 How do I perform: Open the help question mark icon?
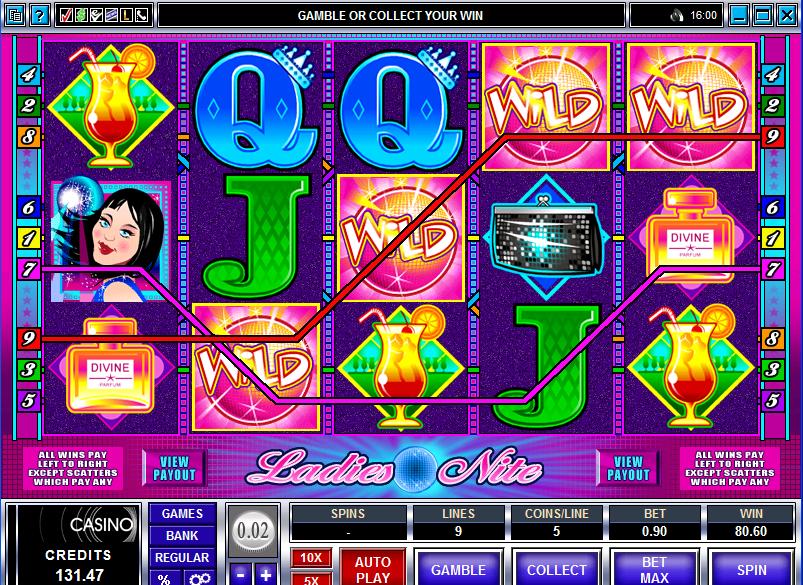[39, 15]
